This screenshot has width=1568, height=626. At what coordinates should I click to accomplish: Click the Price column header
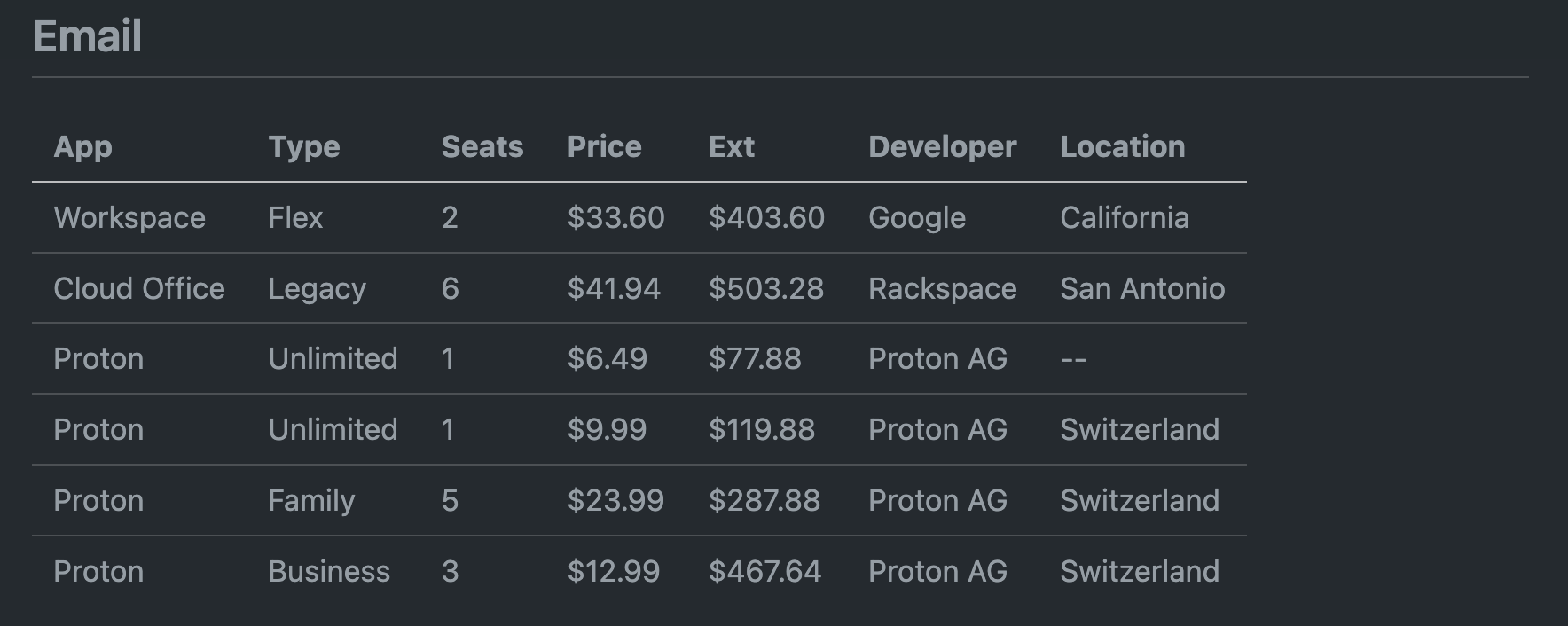604,146
